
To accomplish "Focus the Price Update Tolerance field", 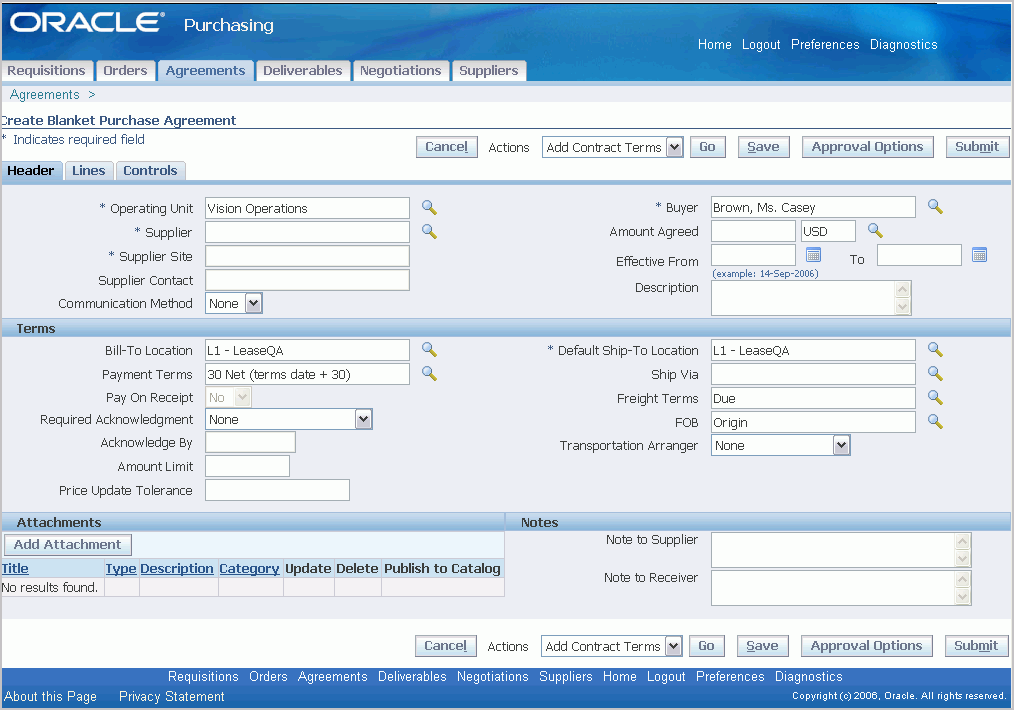I will (x=277, y=490).
